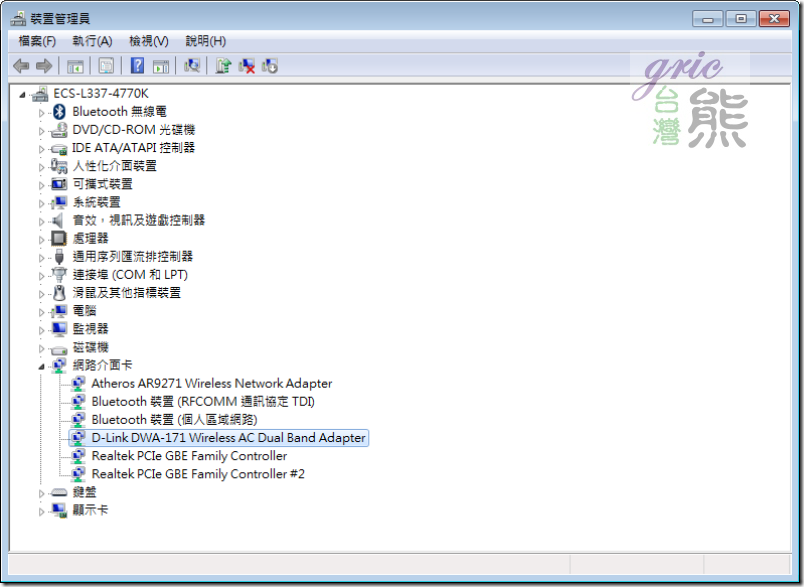
Task: Select the 系統裝置 label
Action: [96, 203]
